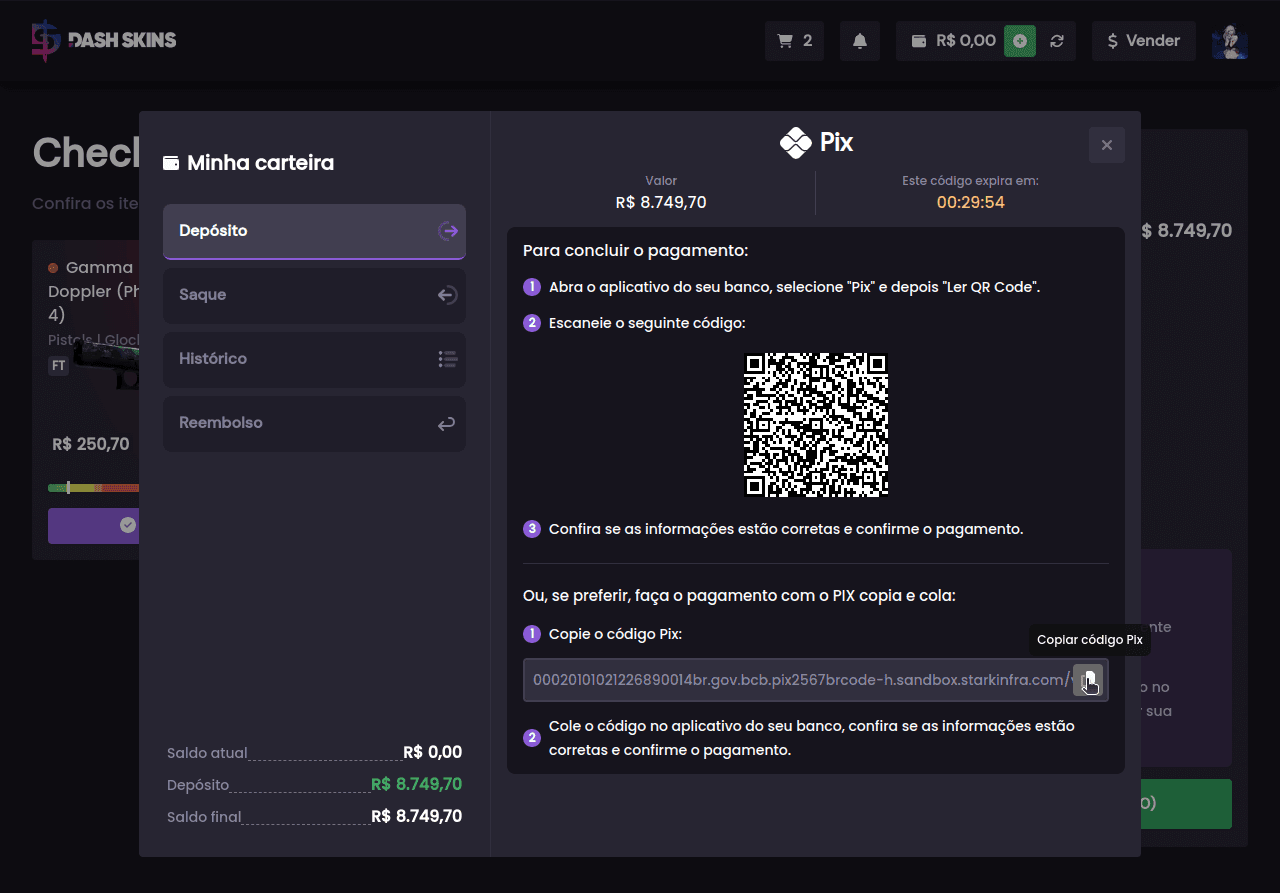Click the 'Escaneie o seguinte código' instruction
Screen dimensions: 1280x893
coord(647,323)
